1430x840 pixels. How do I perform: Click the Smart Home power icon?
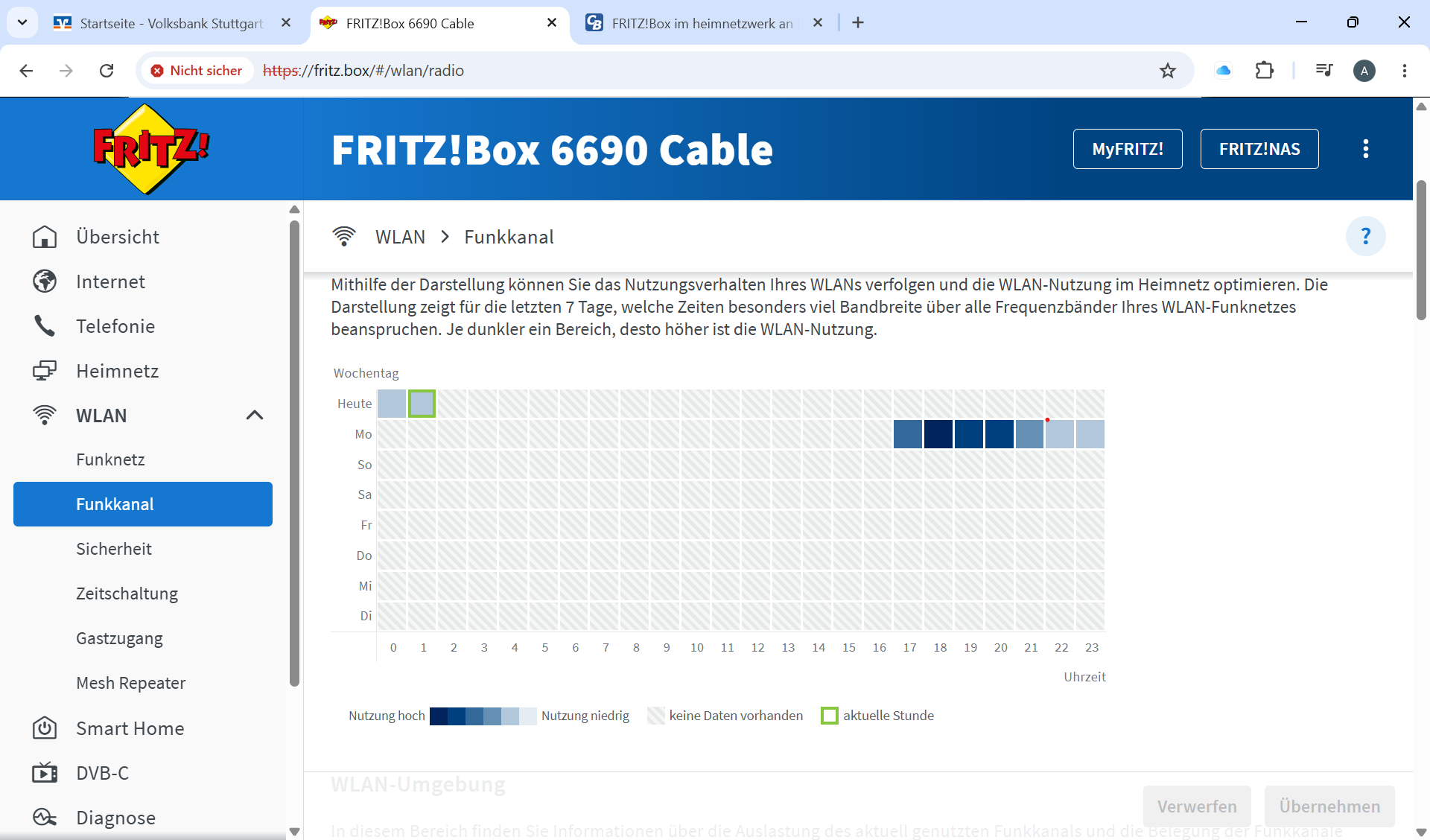[x=45, y=728]
